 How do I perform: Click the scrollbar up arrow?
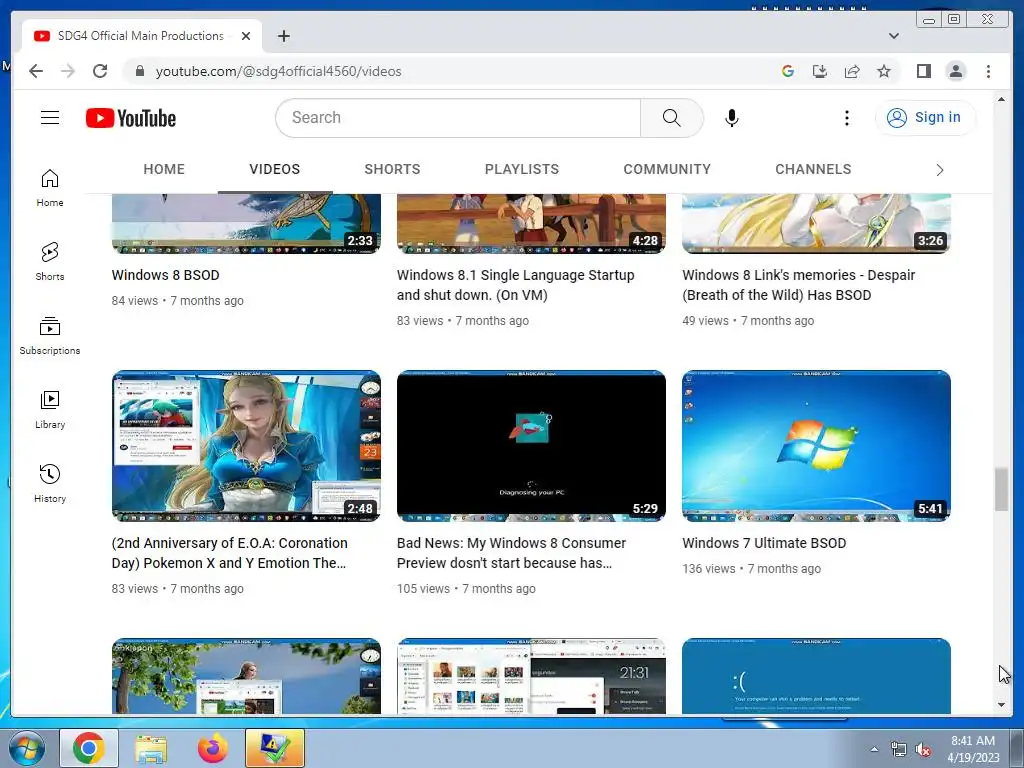[1001, 99]
